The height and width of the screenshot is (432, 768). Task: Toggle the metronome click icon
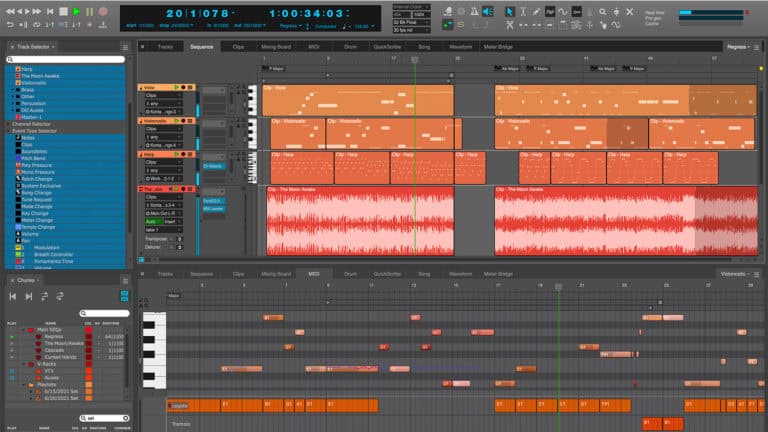pos(474,11)
